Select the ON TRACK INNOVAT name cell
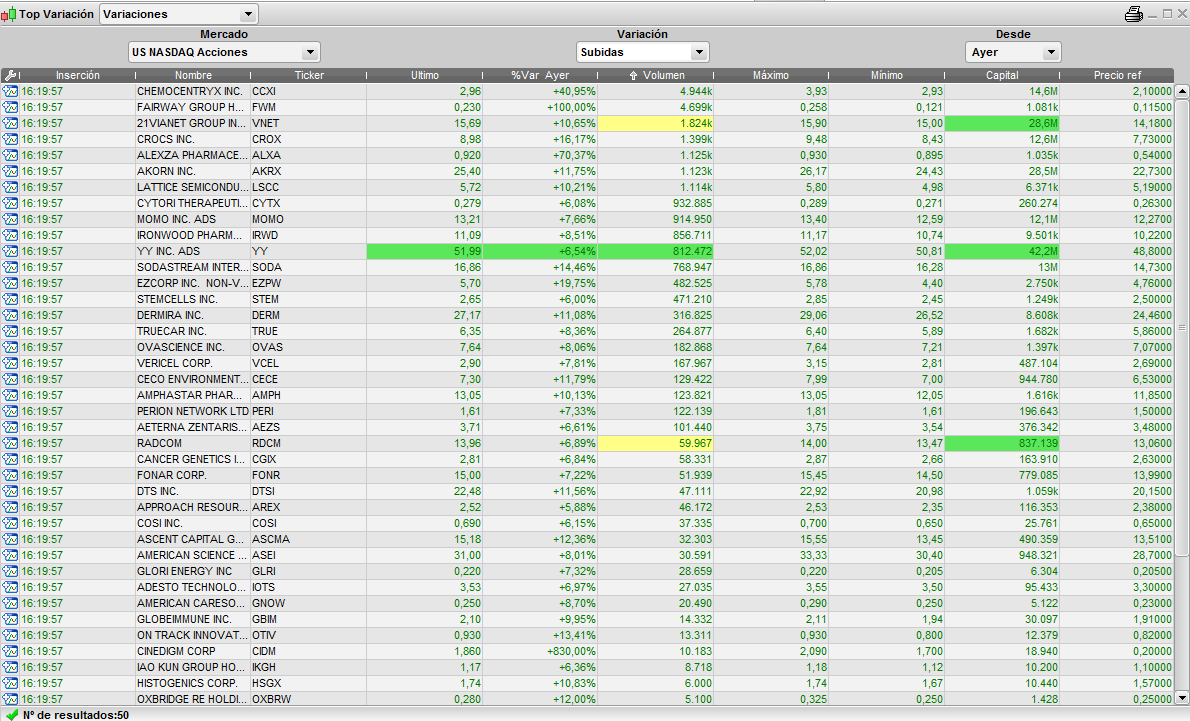This screenshot has width=1190, height=721. (193, 635)
